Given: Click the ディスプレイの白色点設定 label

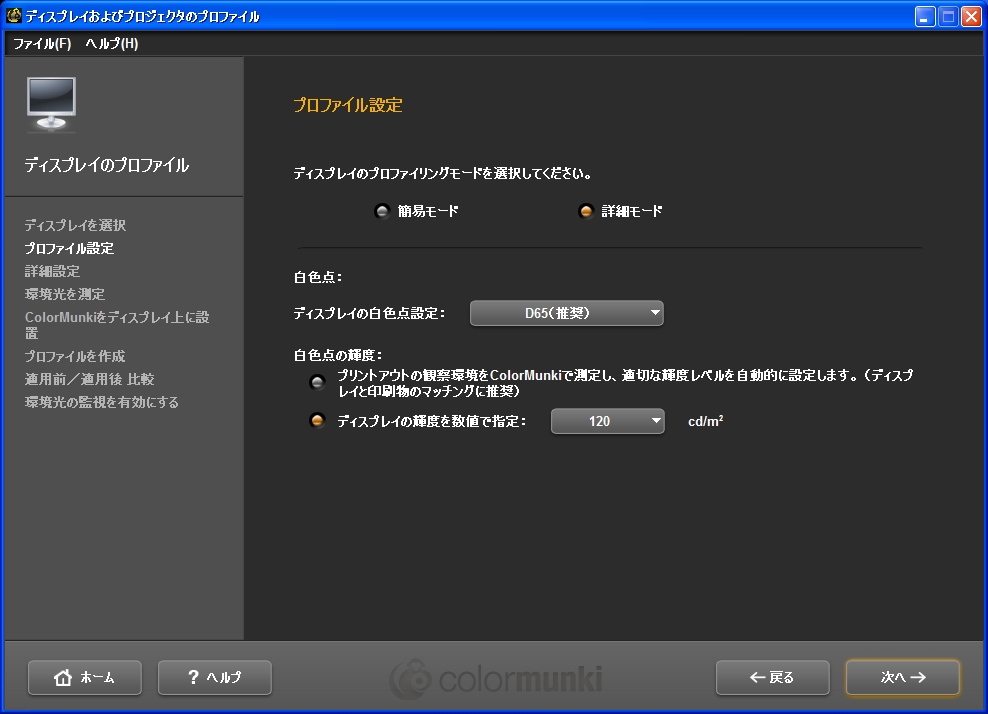Looking at the screenshot, I should point(369,313).
